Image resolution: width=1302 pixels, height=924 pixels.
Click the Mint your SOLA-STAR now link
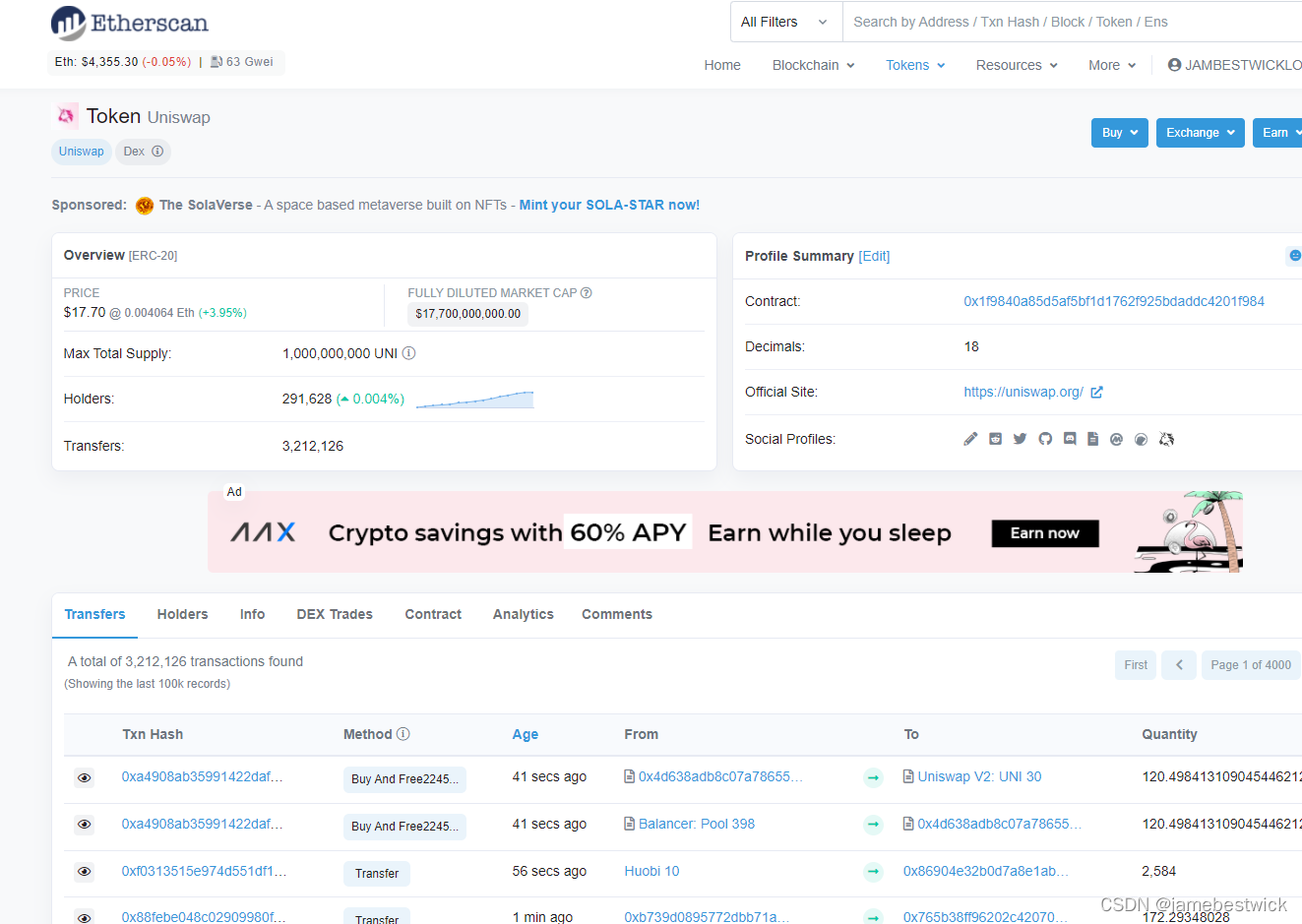tap(609, 205)
